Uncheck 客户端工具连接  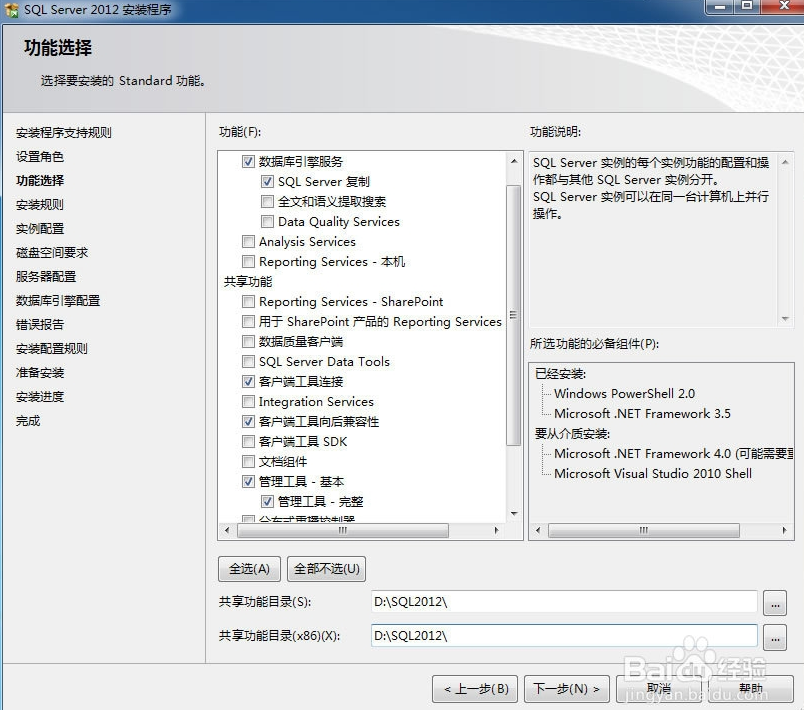[248, 381]
